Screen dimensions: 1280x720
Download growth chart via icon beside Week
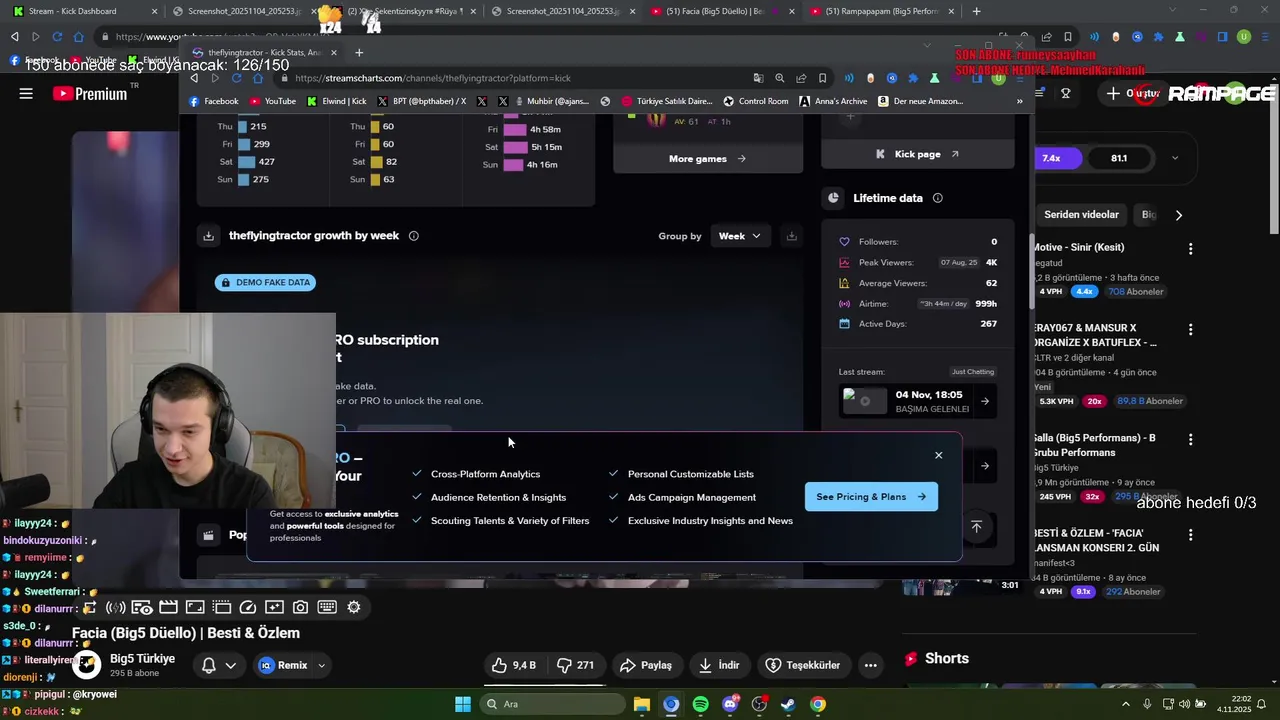click(791, 236)
